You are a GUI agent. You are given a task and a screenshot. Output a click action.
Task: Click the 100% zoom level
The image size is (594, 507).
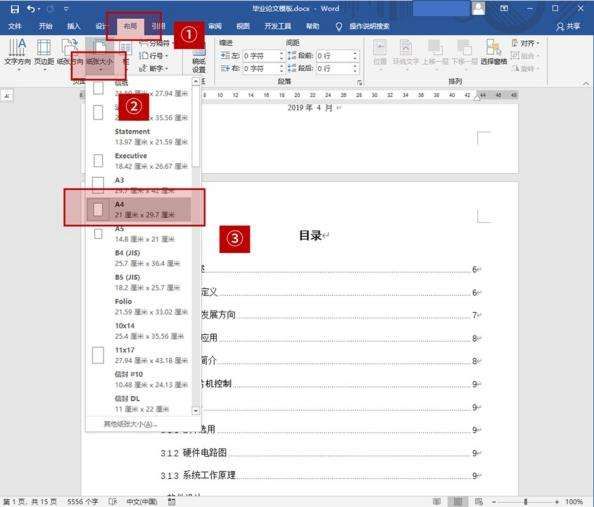574,501
